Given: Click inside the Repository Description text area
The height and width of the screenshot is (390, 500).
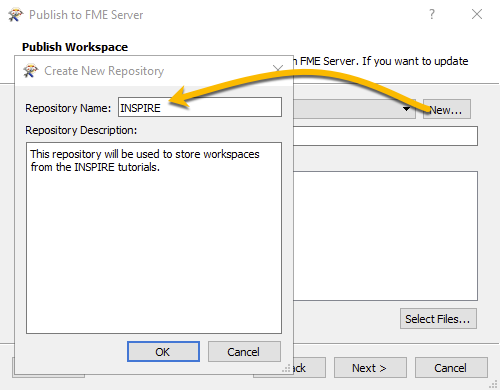Looking at the screenshot, I should [154, 238].
